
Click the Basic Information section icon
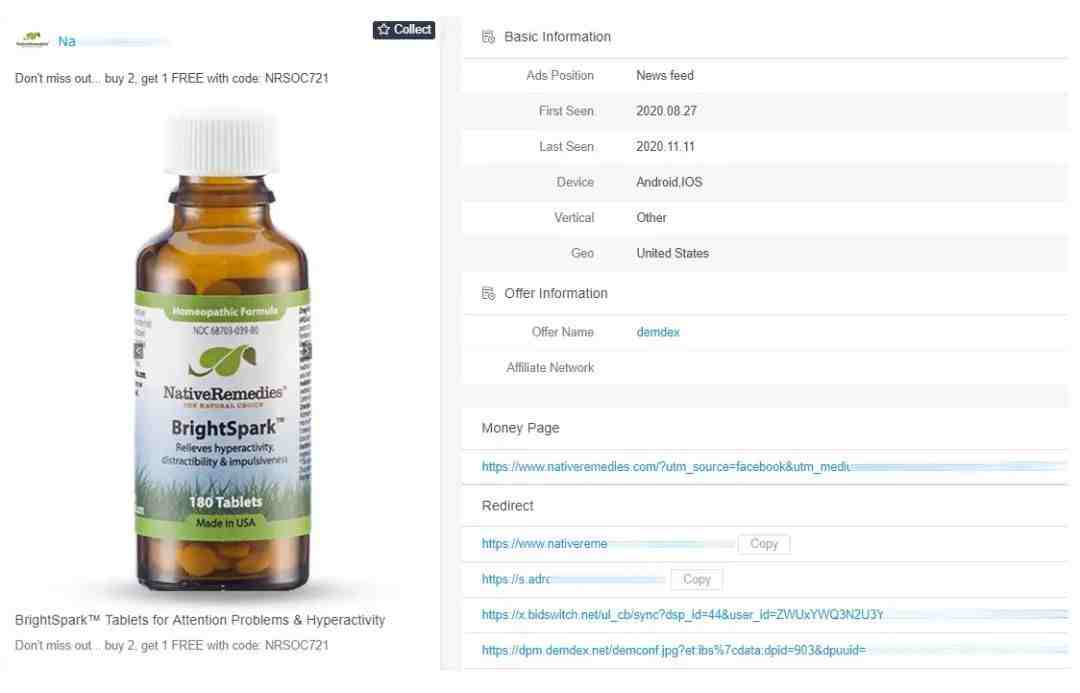(488, 37)
